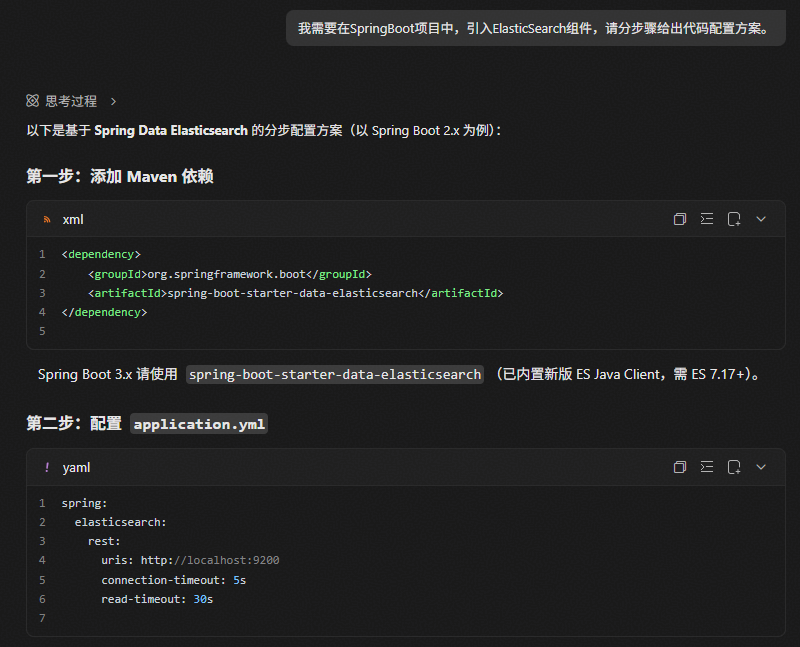Click the intro sentence about Spring Data Elasticsearch
The height and width of the screenshot is (647, 800).
point(264,131)
